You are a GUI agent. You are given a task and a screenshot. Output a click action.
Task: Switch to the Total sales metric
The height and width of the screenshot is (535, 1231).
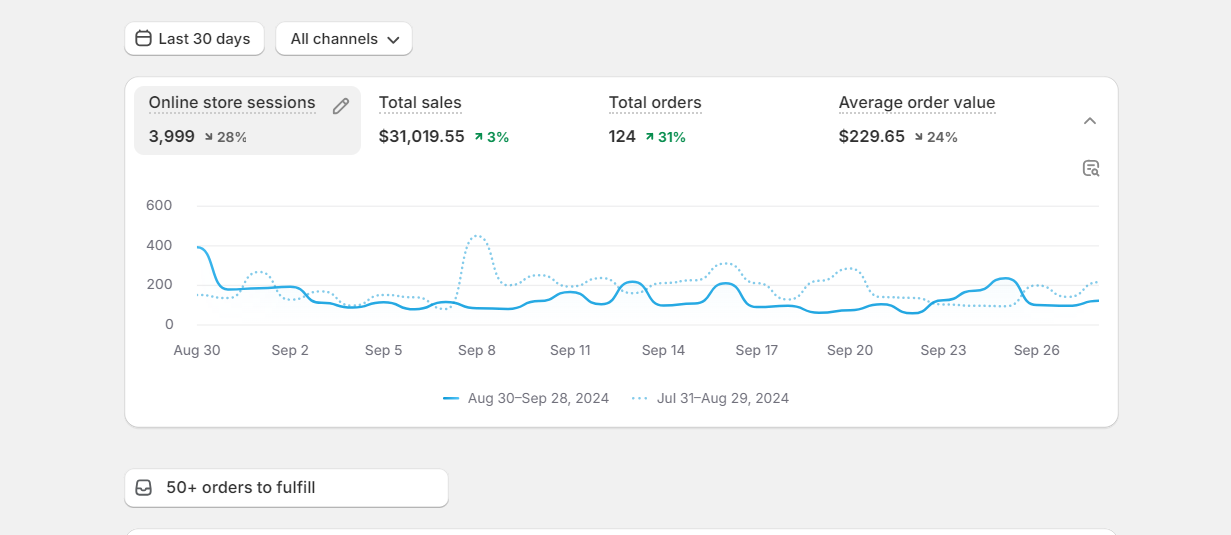(x=420, y=103)
